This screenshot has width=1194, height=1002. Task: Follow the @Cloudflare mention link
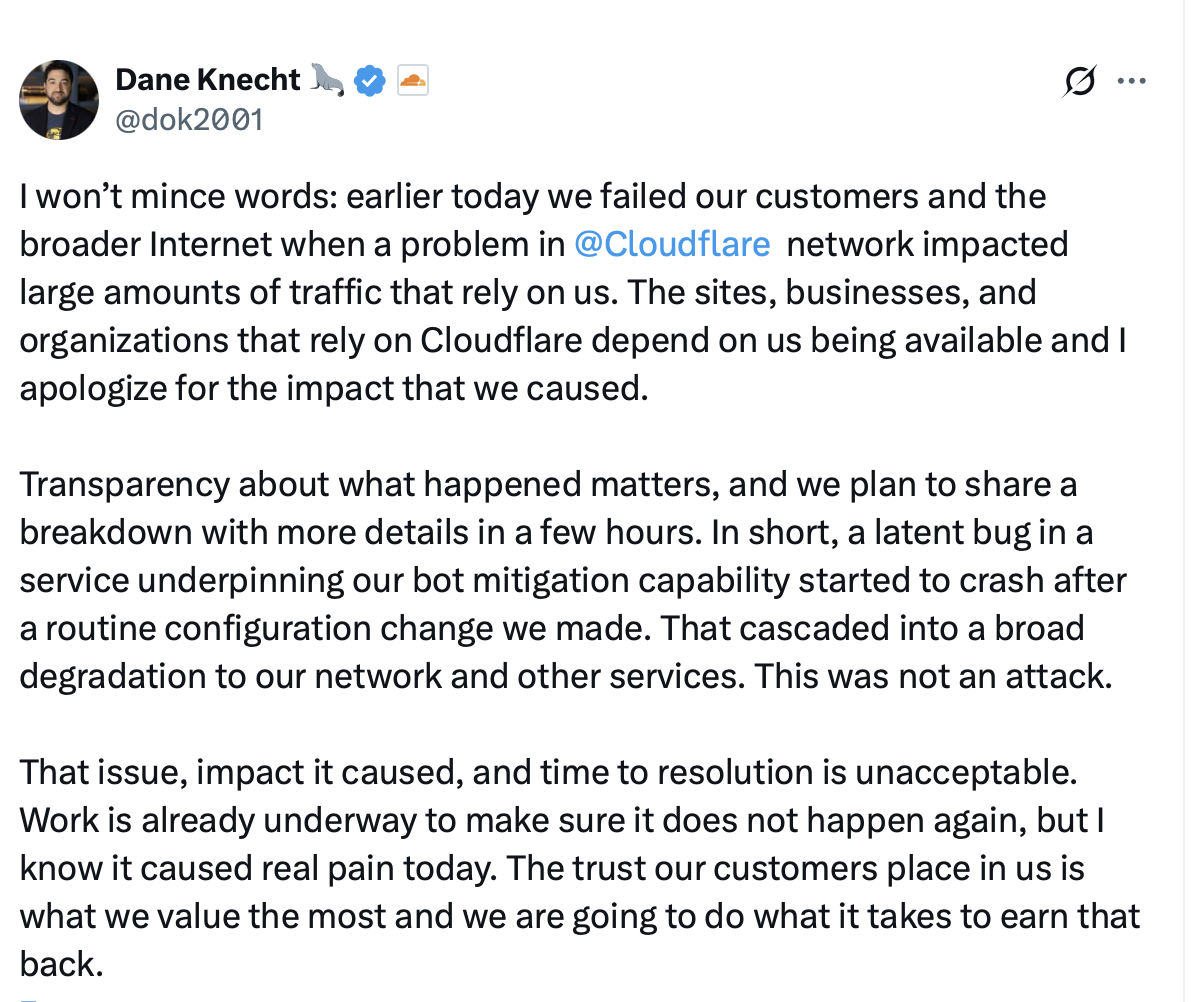pyautogui.click(x=672, y=244)
